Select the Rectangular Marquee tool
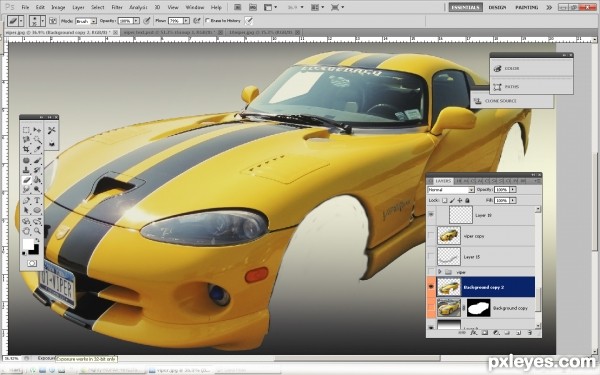Screen dimensions: 600x375 click(x=26, y=130)
